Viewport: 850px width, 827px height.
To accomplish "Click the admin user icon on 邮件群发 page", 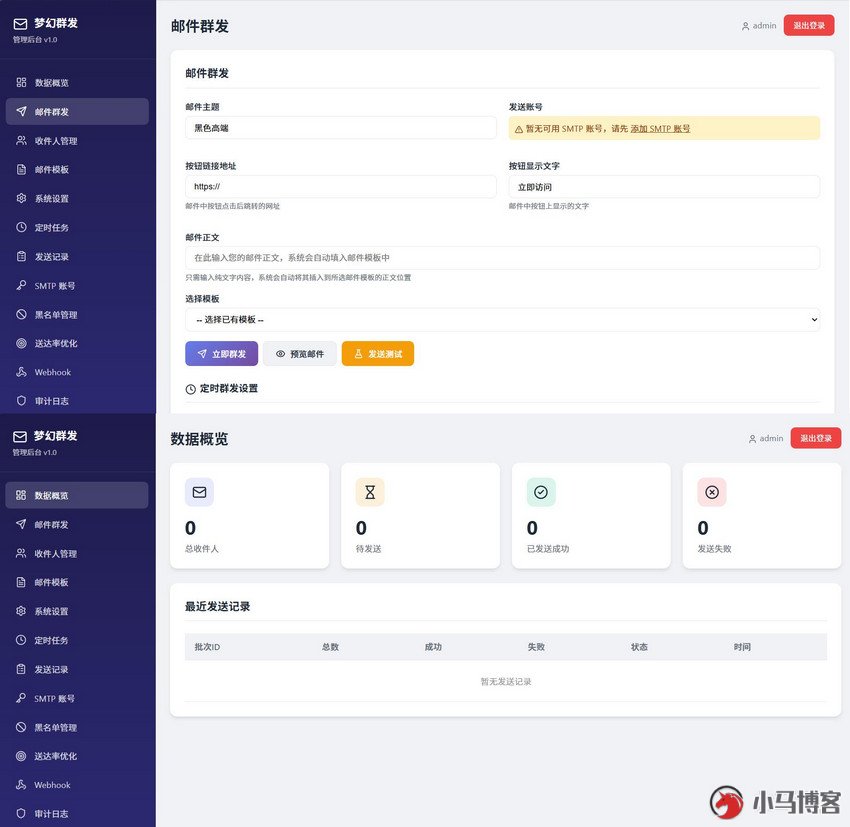I will pyautogui.click(x=745, y=26).
